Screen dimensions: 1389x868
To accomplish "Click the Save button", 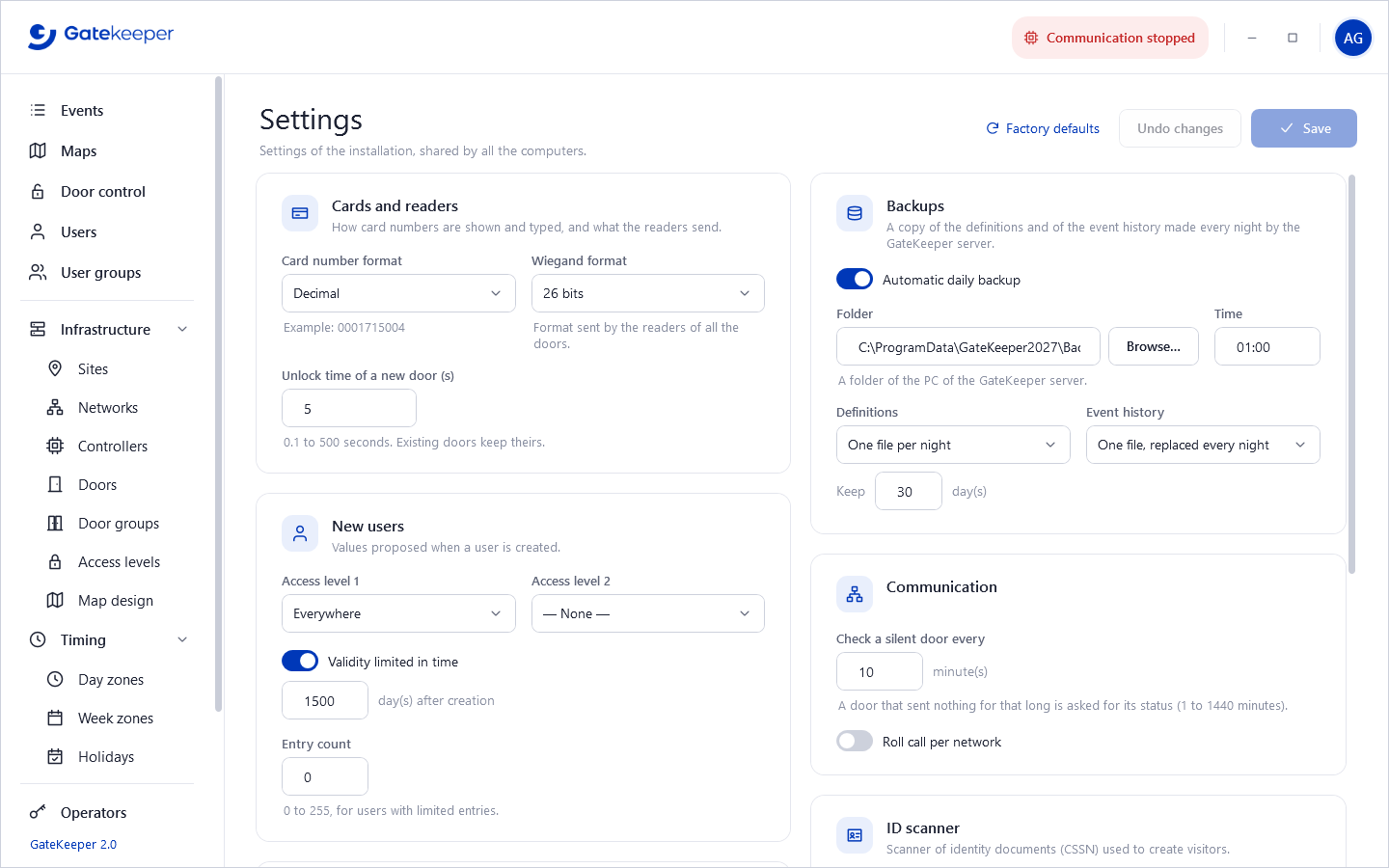I will pos(1304,128).
